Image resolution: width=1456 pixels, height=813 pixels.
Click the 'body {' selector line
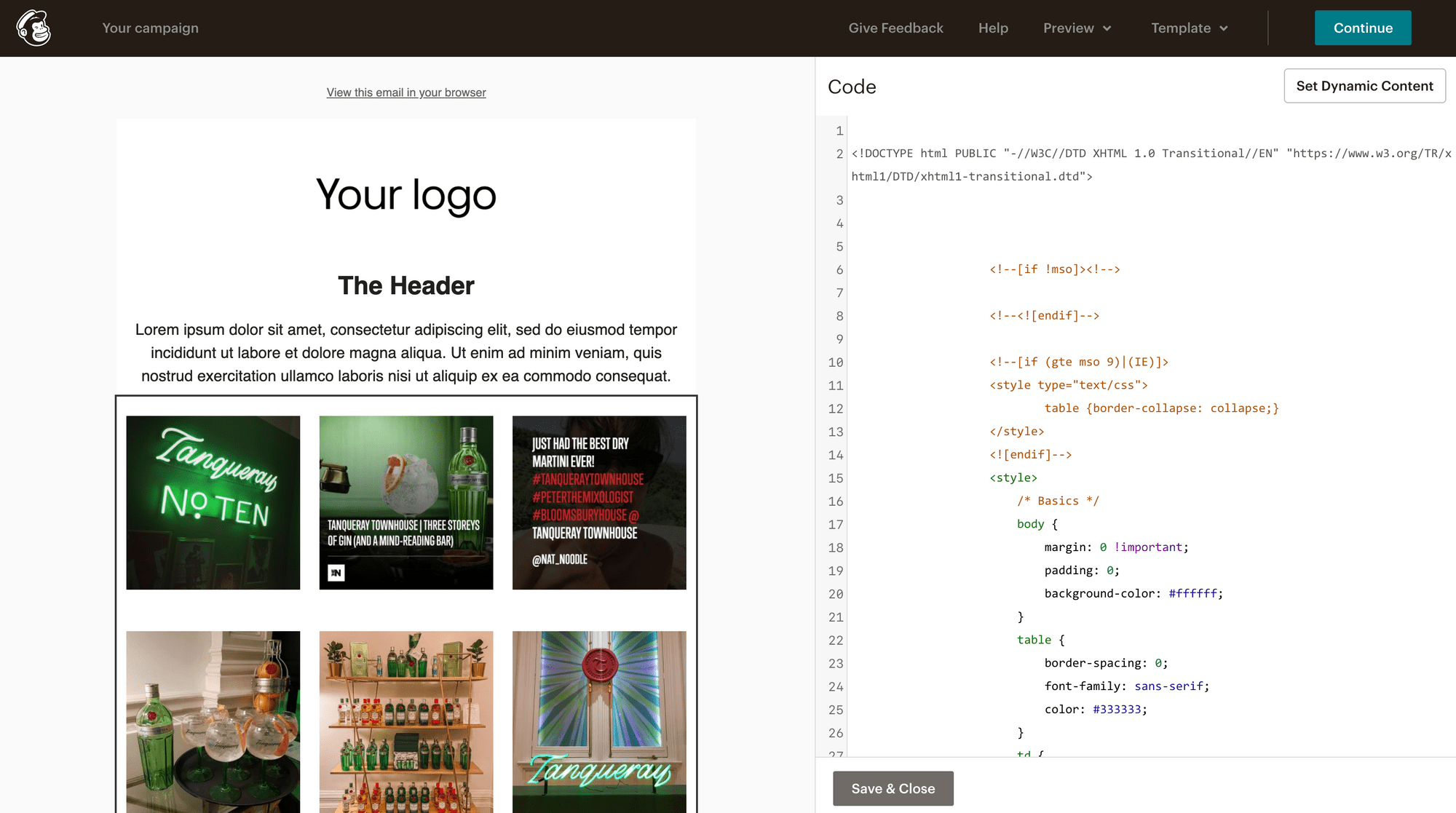pos(1037,524)
